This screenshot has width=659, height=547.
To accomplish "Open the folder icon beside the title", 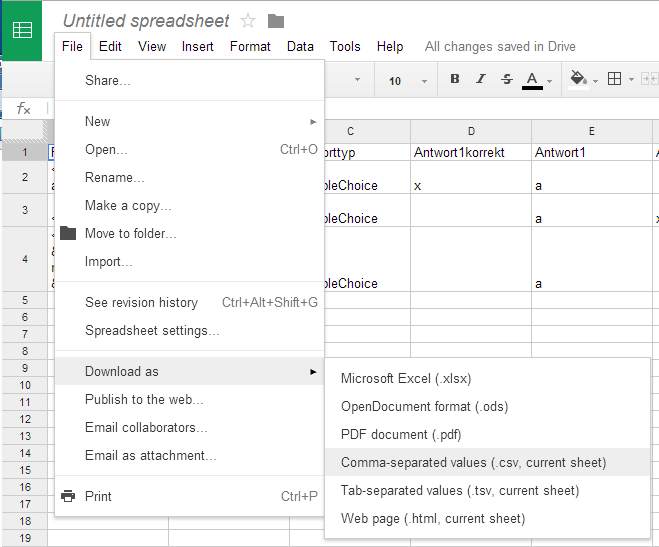I will pyautogui.click(x=276, y=21).
